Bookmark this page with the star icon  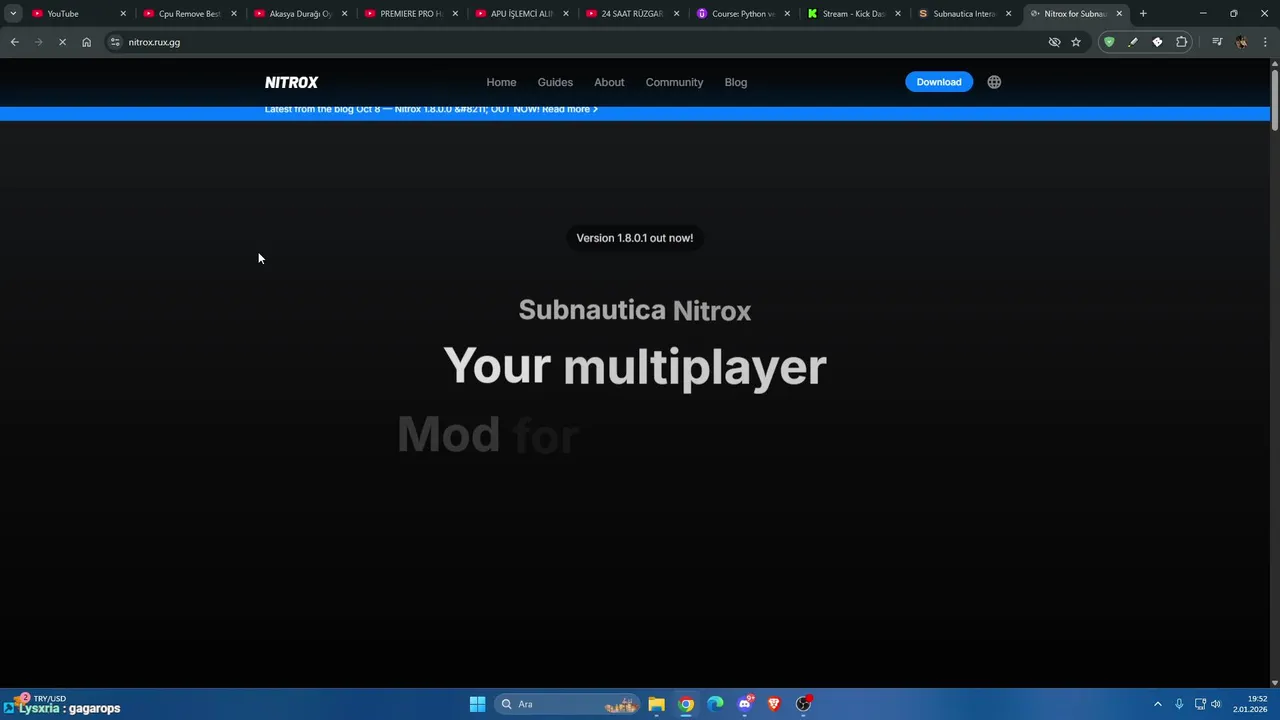point(1076,42)
